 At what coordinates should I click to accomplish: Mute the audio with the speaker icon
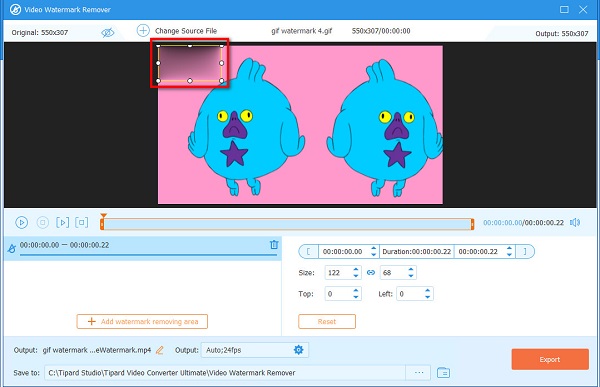575,222
